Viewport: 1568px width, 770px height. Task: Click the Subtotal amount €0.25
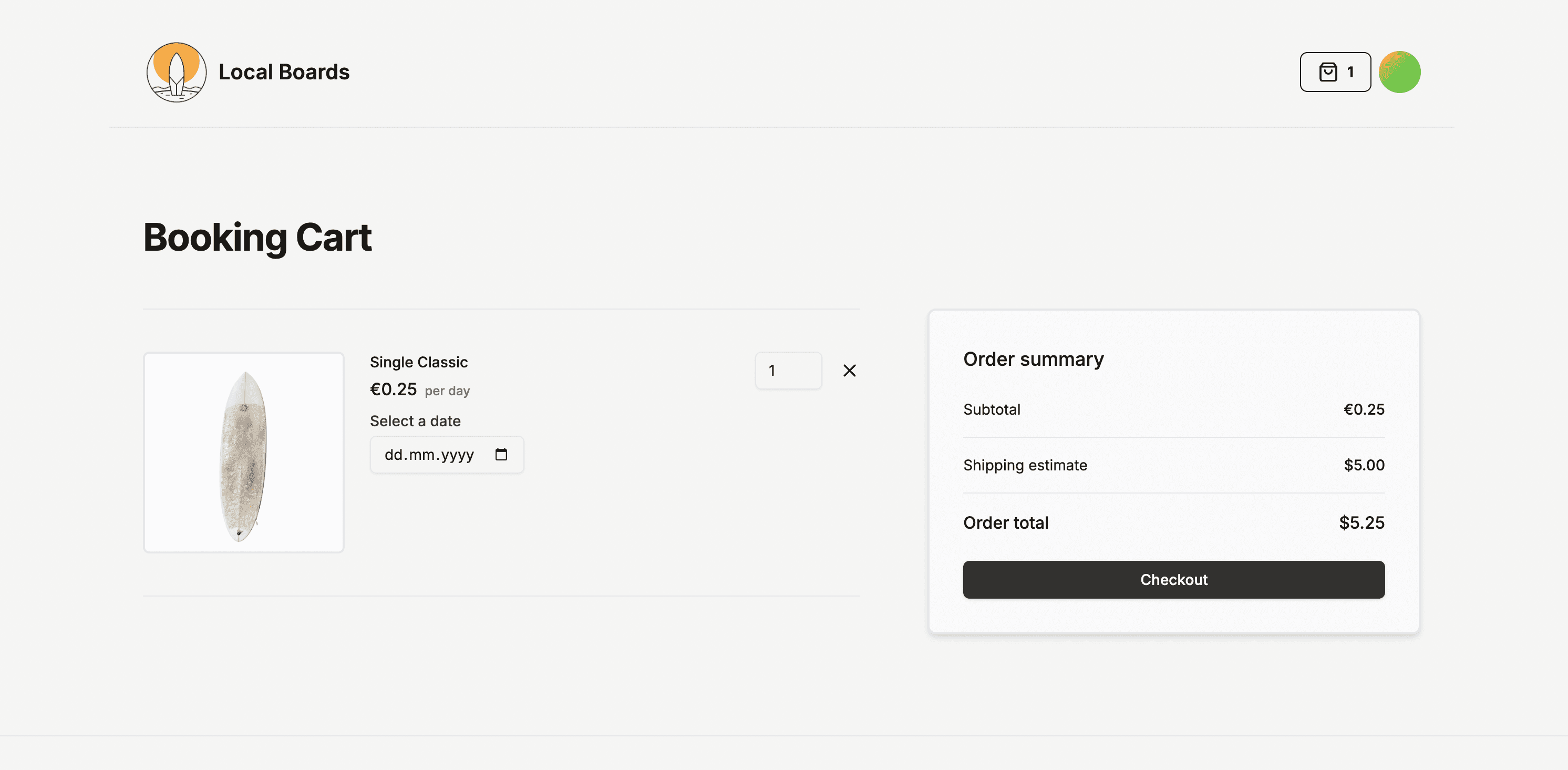(x=1364, y=409)
